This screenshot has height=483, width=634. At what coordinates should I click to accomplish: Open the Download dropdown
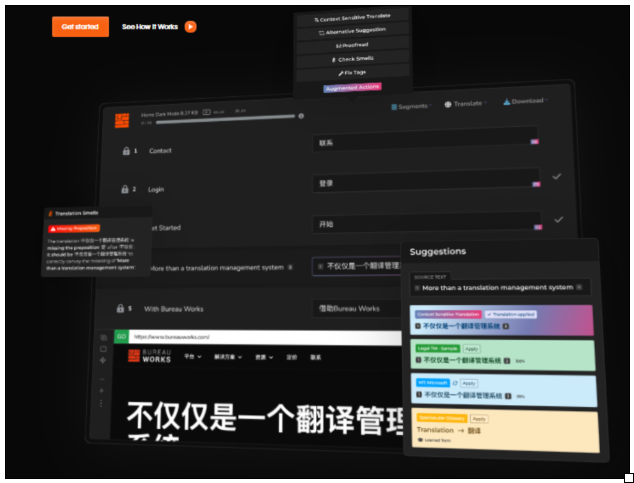click(x=525, y=101)
